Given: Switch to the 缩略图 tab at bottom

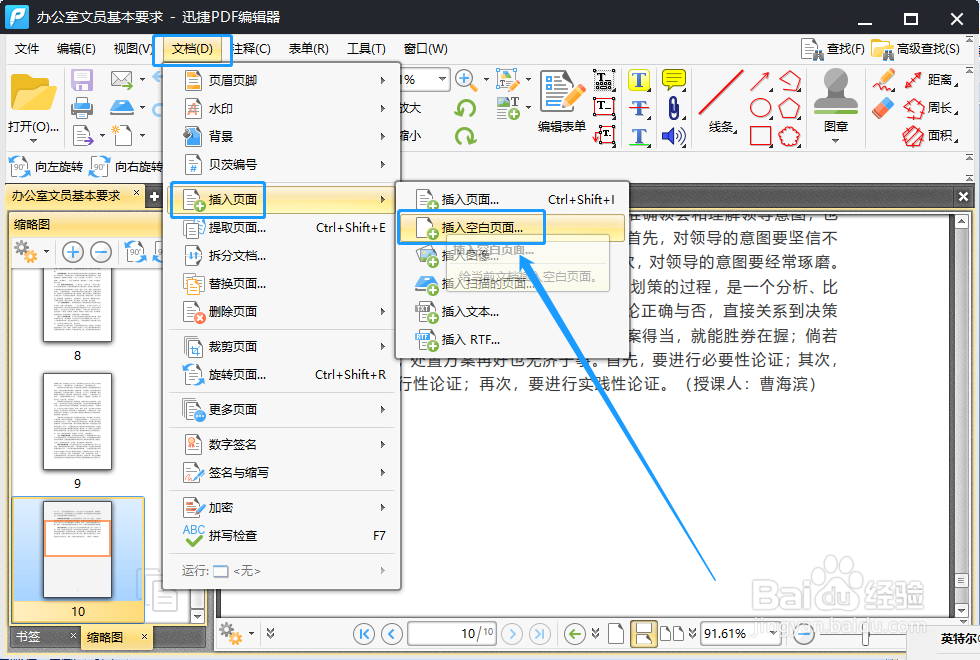Looking at the screenshot, I should point(105,637).
